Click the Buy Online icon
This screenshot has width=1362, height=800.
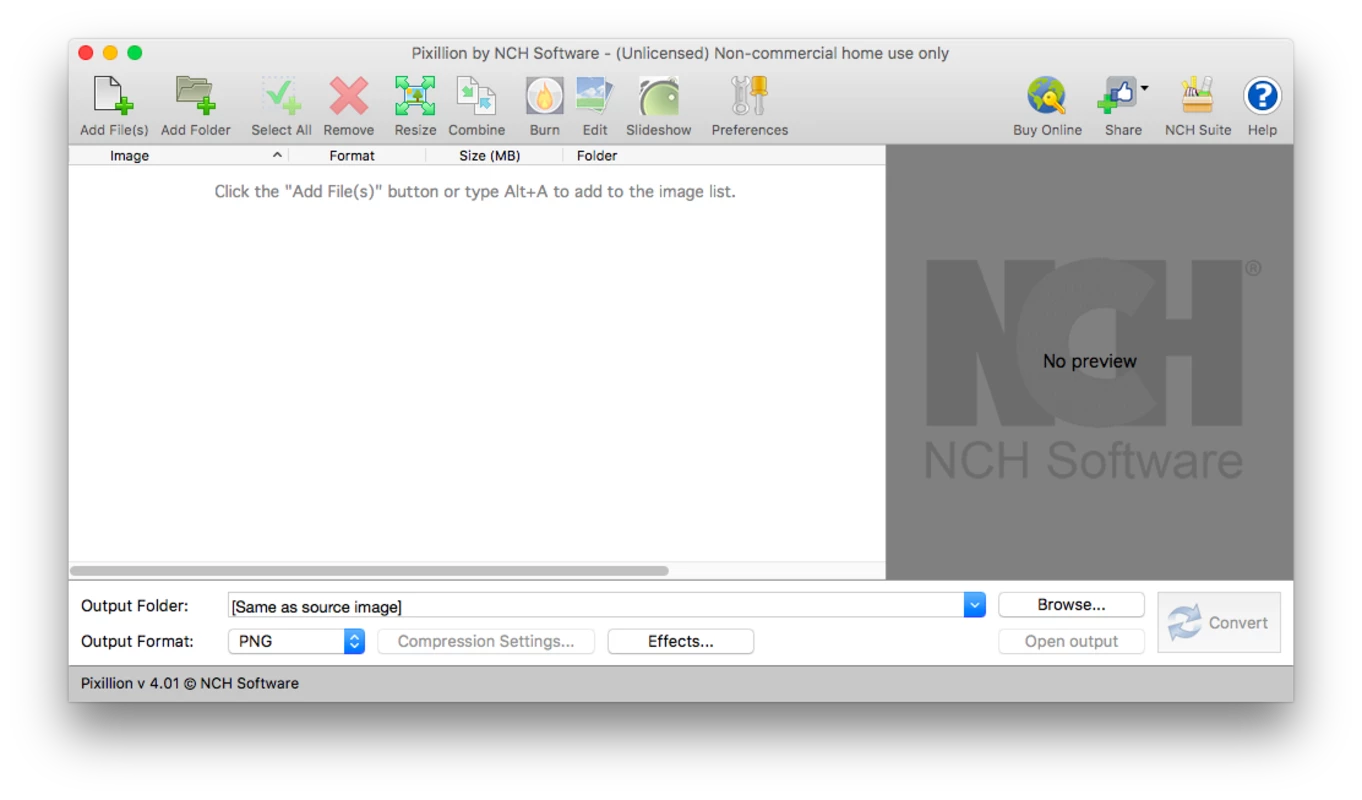click(1047, 96)
